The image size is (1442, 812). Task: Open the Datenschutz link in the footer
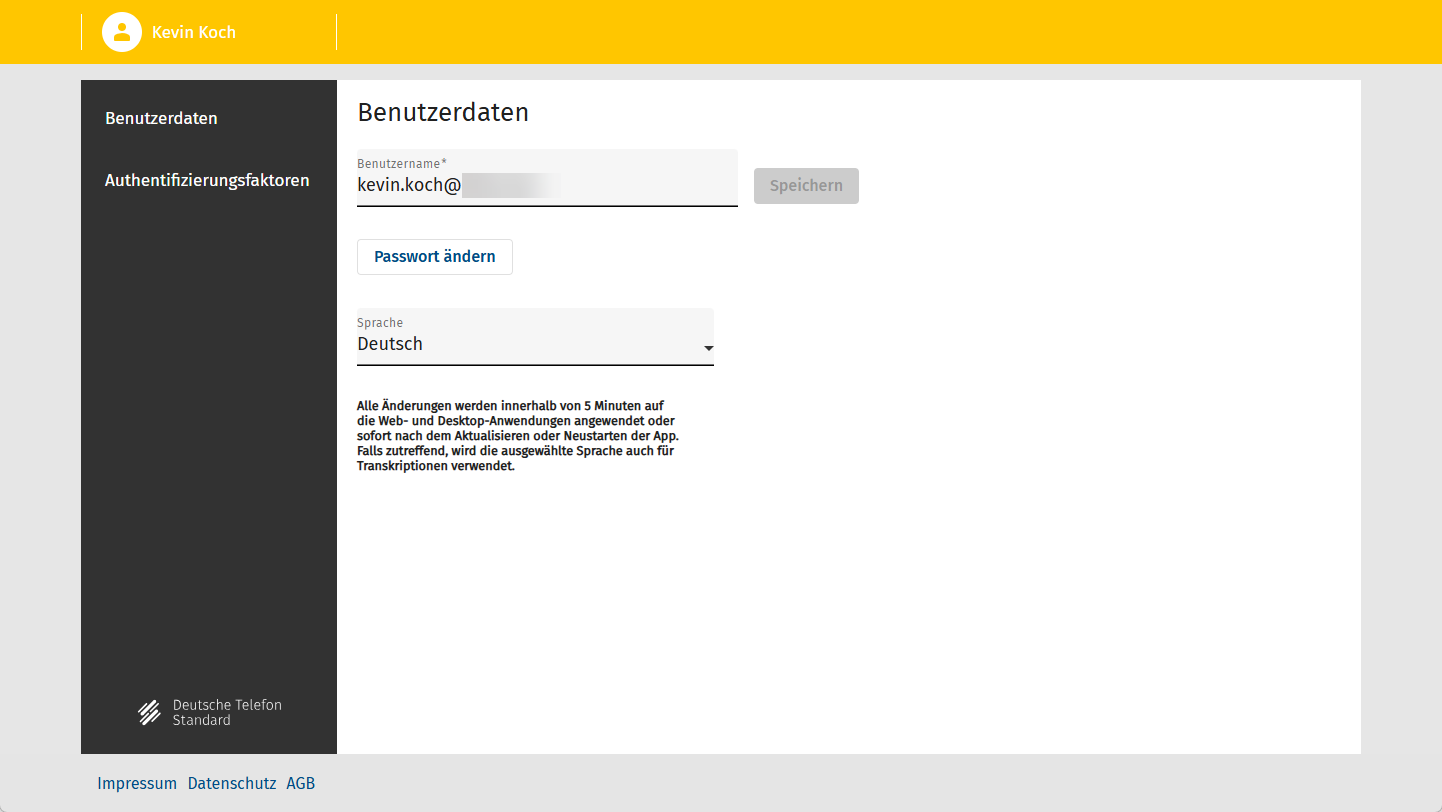click(x=231, y=784)
